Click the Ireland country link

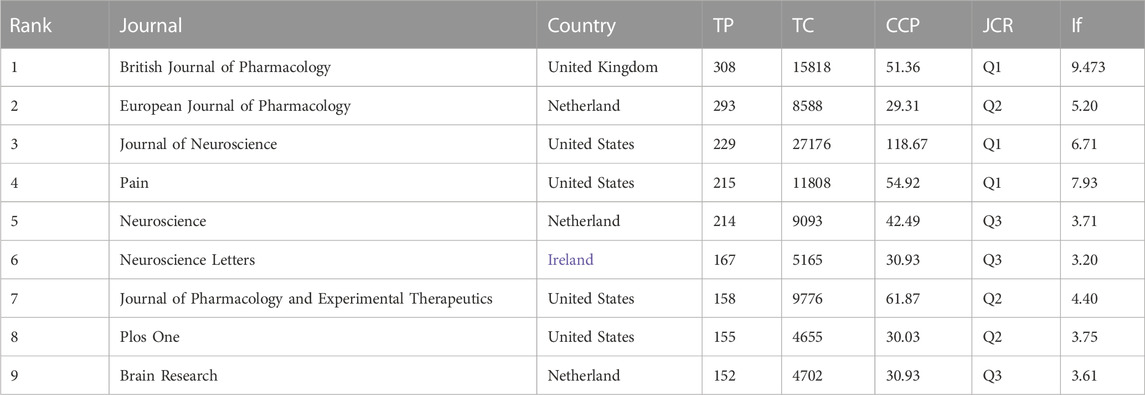[570, 260]
